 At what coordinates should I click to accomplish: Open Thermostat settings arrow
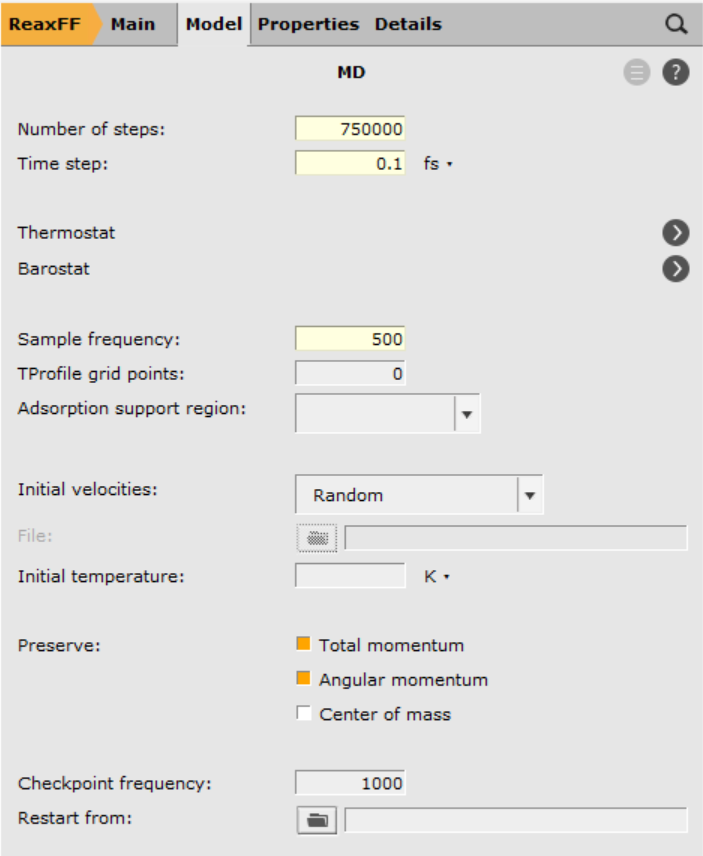coord(676,233)
